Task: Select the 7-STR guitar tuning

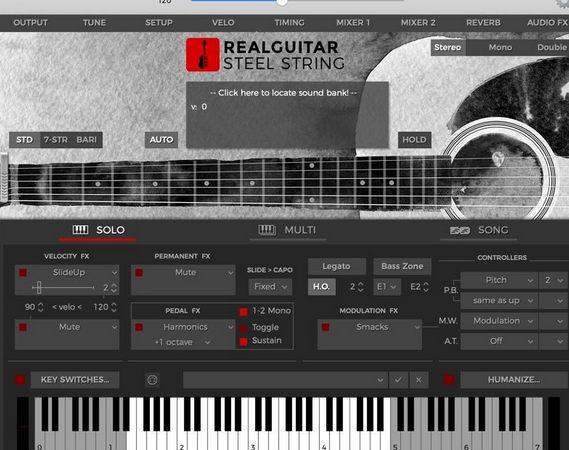Action: click(x=56, y=140)
